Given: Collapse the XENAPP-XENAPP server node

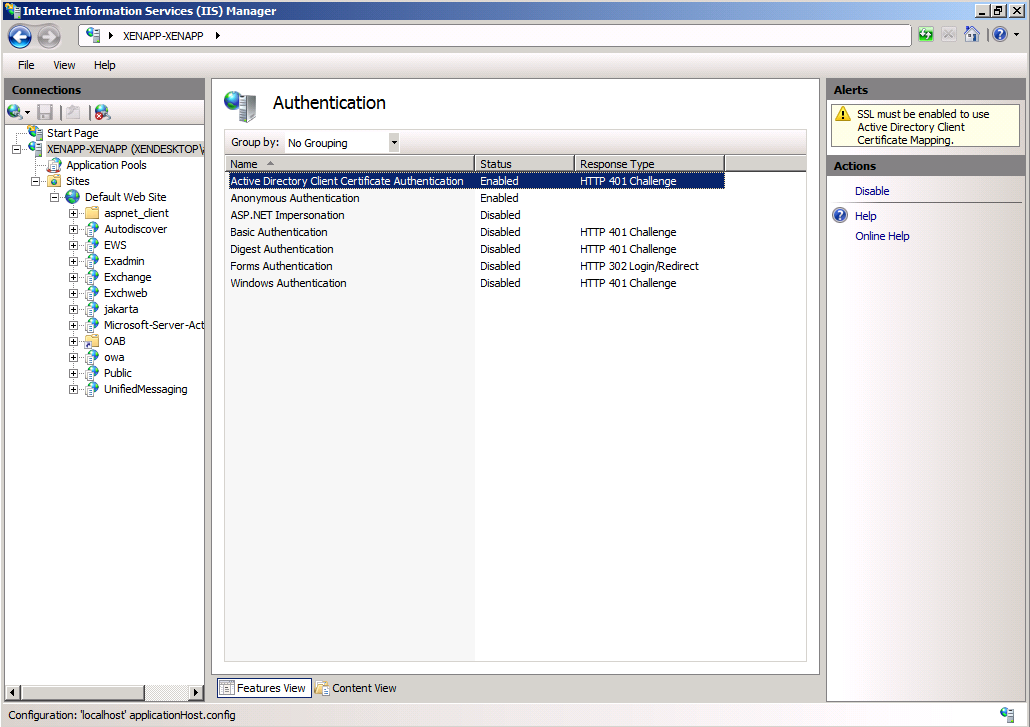Looking at the screenshot, I should pos(16,149).
